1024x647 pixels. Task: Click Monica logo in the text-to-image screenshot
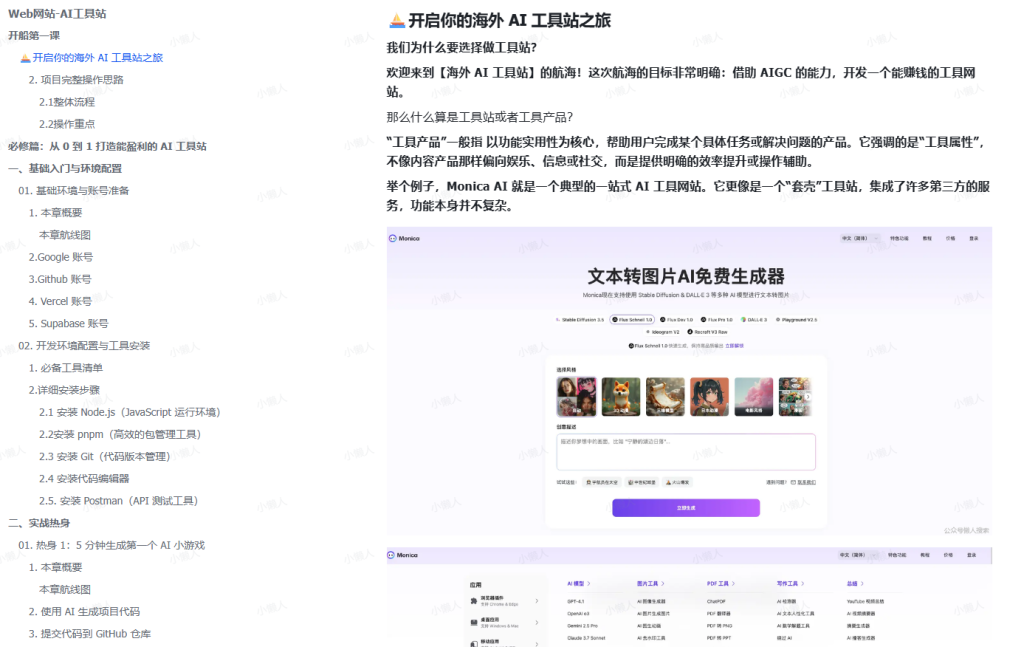coord(405,238)
